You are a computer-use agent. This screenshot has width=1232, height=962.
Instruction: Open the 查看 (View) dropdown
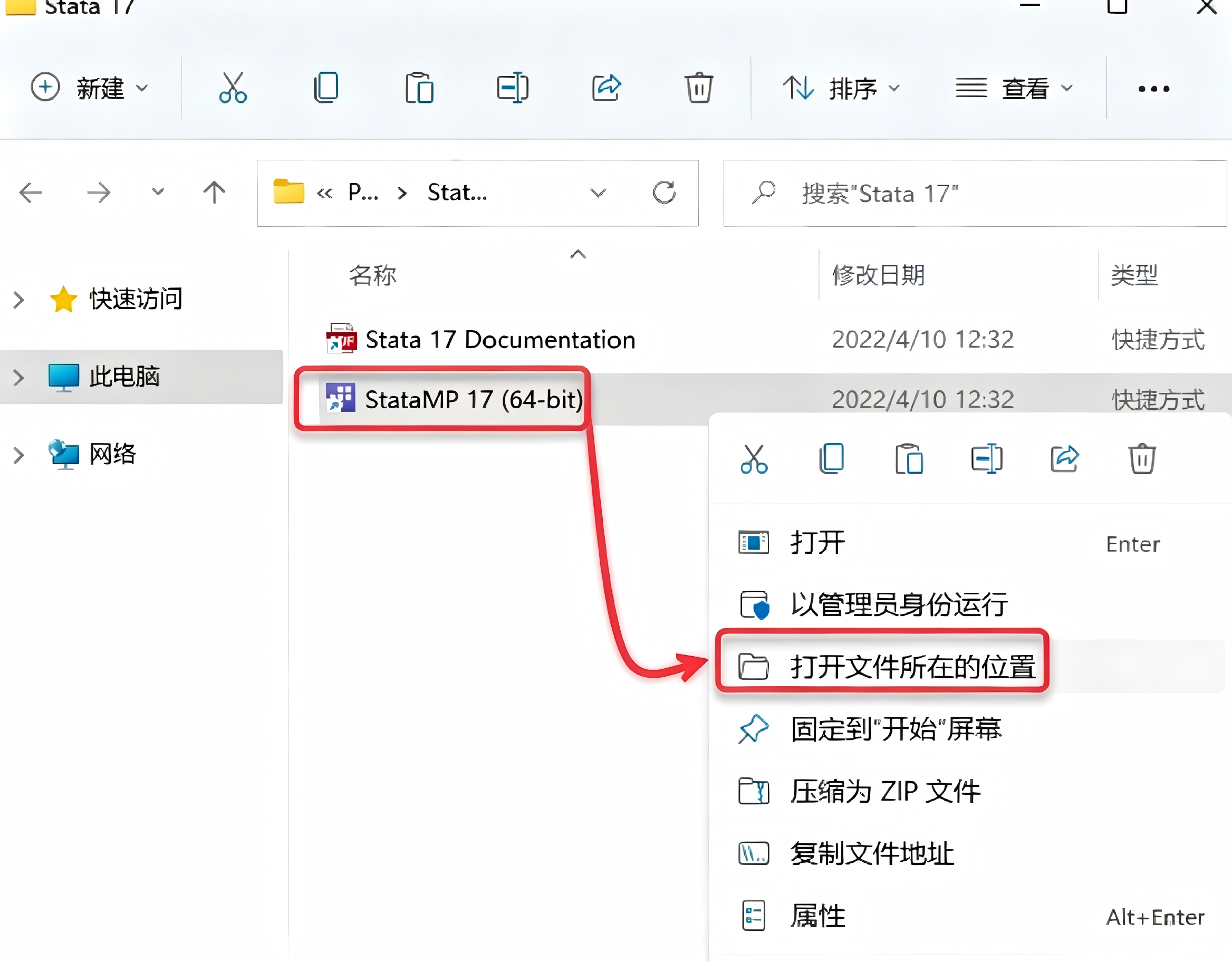(x=1014, y=88)
